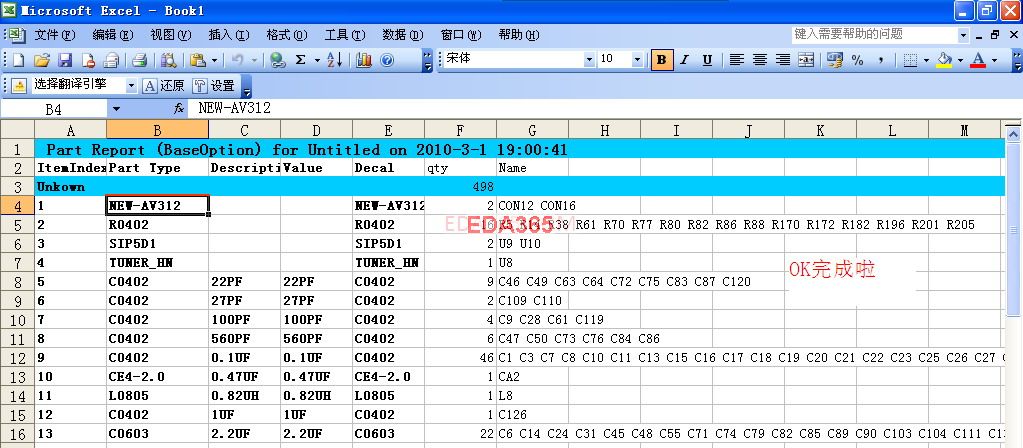
Task: Toggle bold formatting off
Action: (662, 60)
